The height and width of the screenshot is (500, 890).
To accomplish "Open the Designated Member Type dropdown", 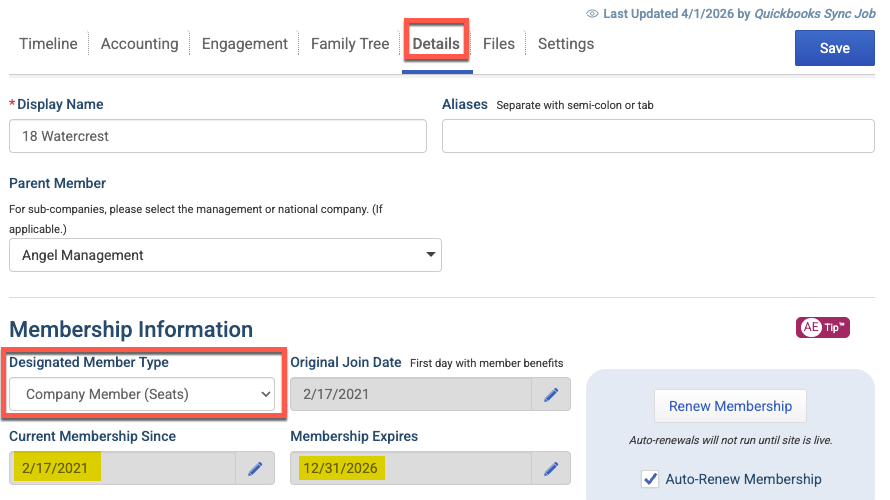I will point(142,394).
